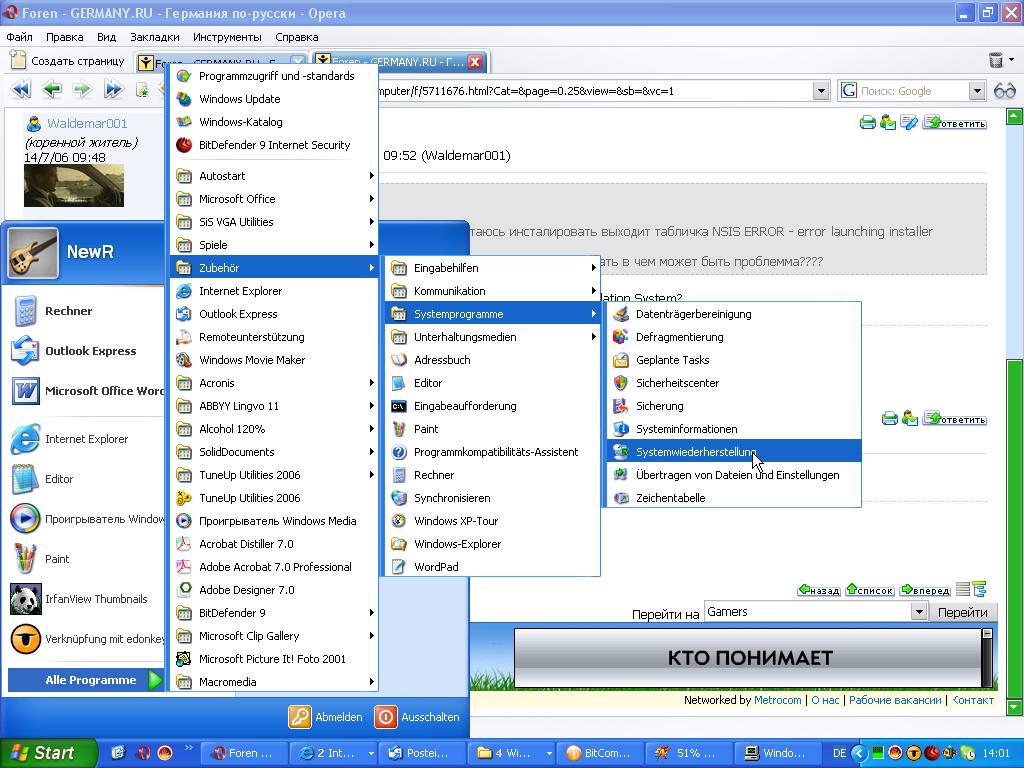Viewport: 1024px width, 768px height.
Task: Open Opera Файл menu
Action: 19,37
